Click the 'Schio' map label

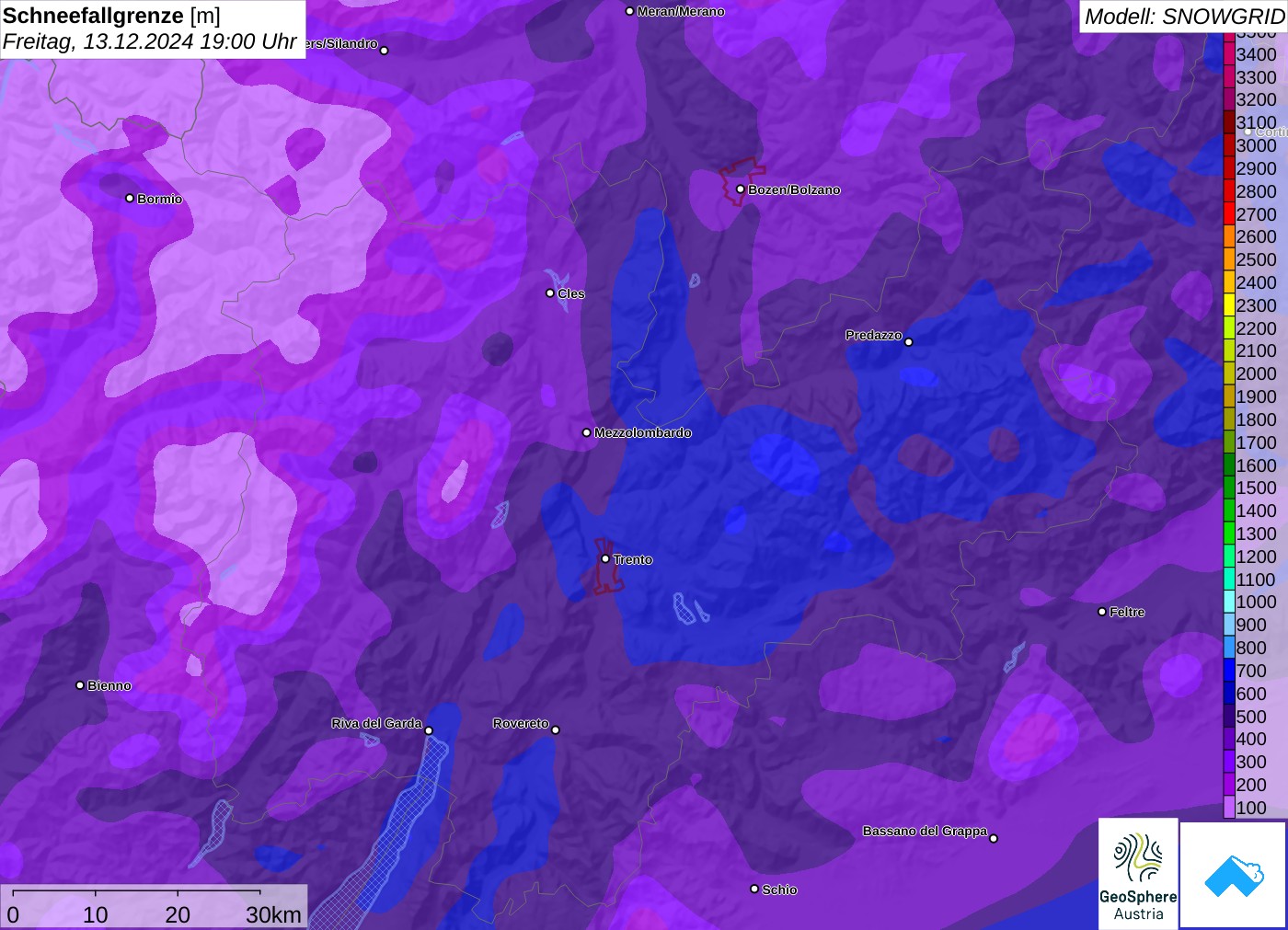[x=779, y=890]
